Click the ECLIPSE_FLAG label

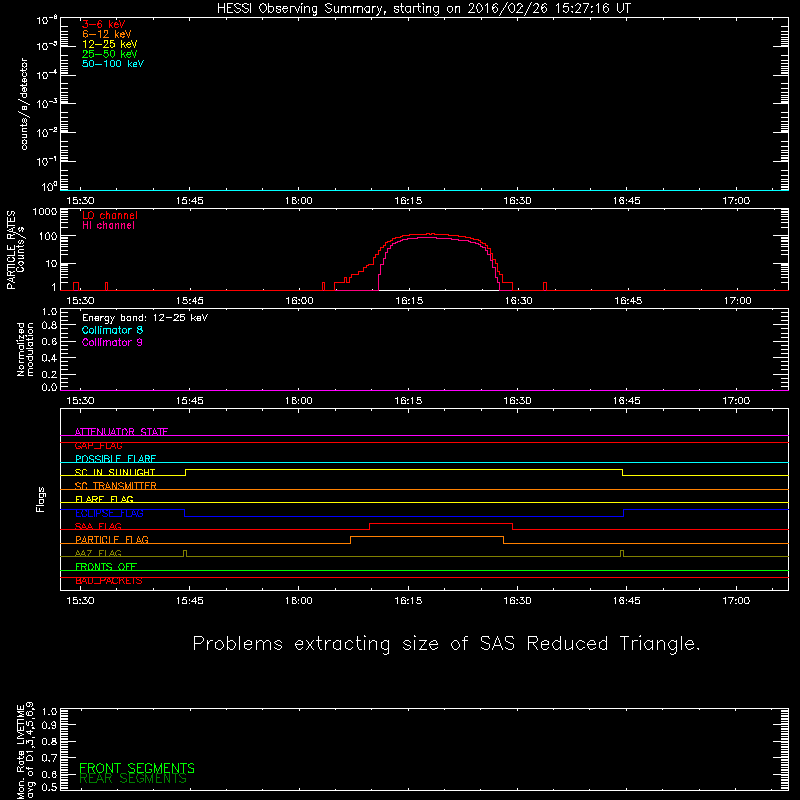pos(109,513)
